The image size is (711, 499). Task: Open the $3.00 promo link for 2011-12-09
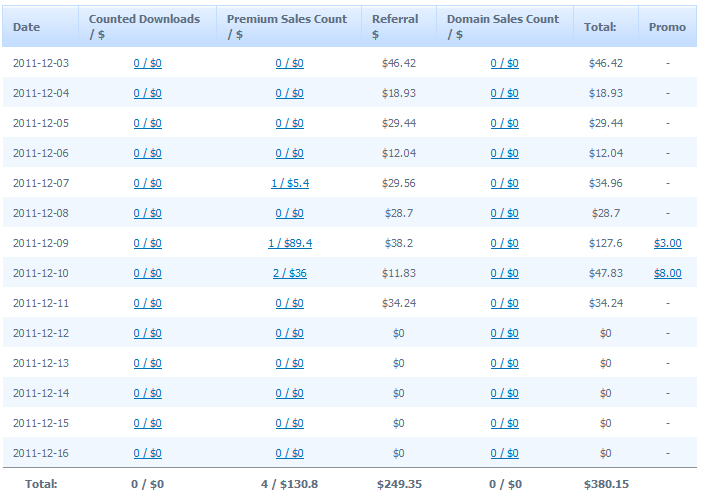coord(667,243)
